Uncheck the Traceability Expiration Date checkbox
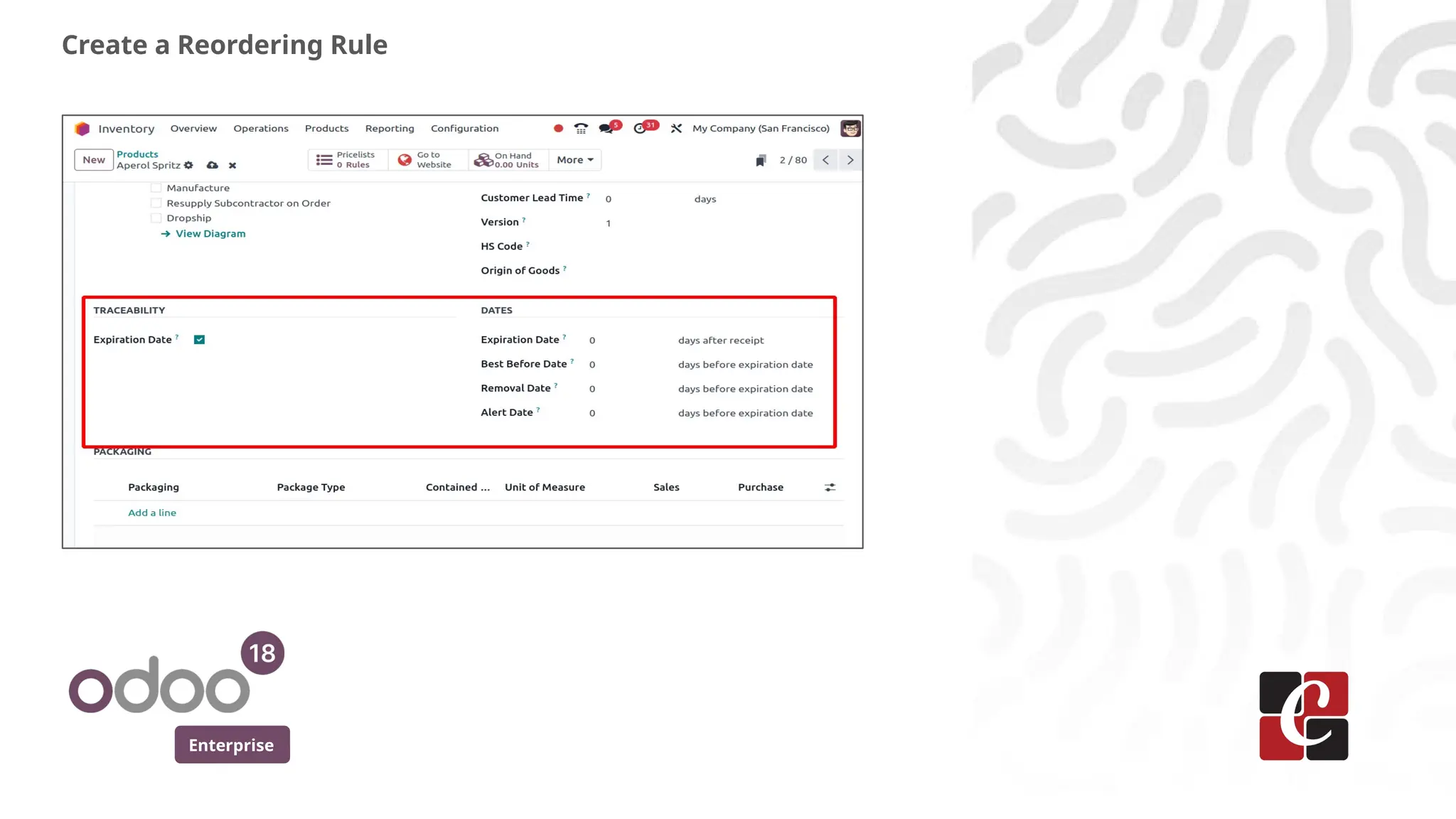The height and width of the screenshot is (819, 1456). pos(200,340)
